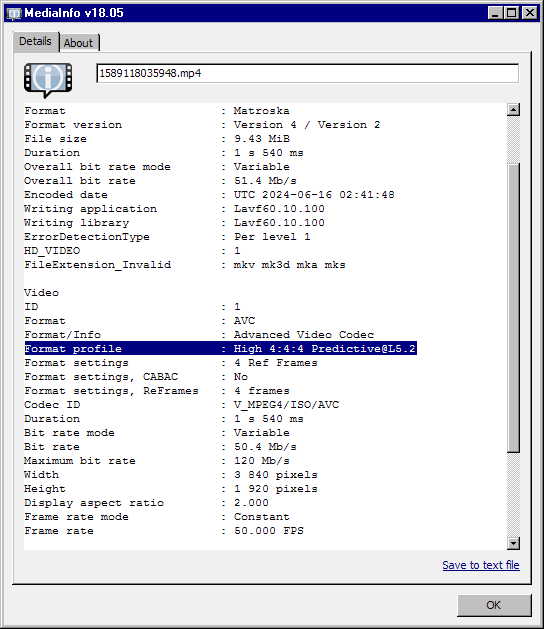
Task: Switch to the About tab
Action: (x=79, y=43)
